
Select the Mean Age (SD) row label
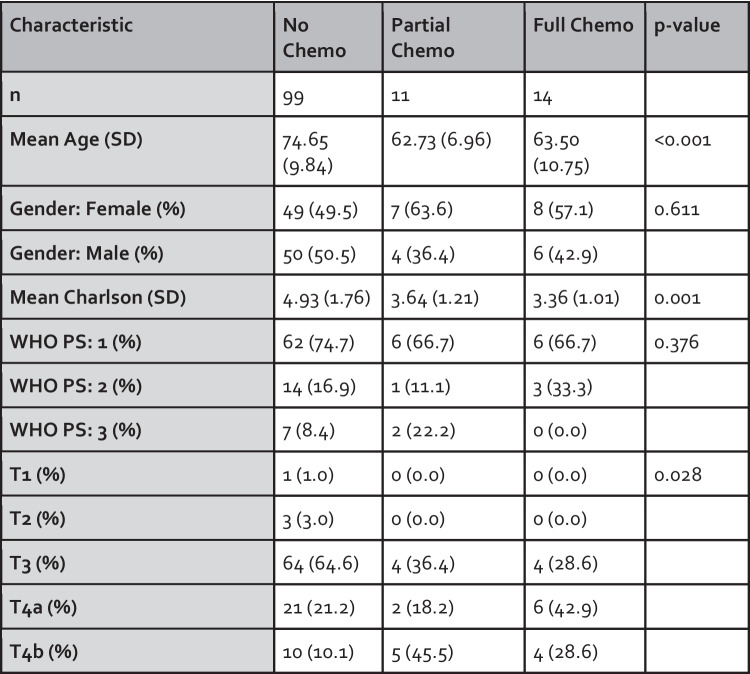click(138, 151)
